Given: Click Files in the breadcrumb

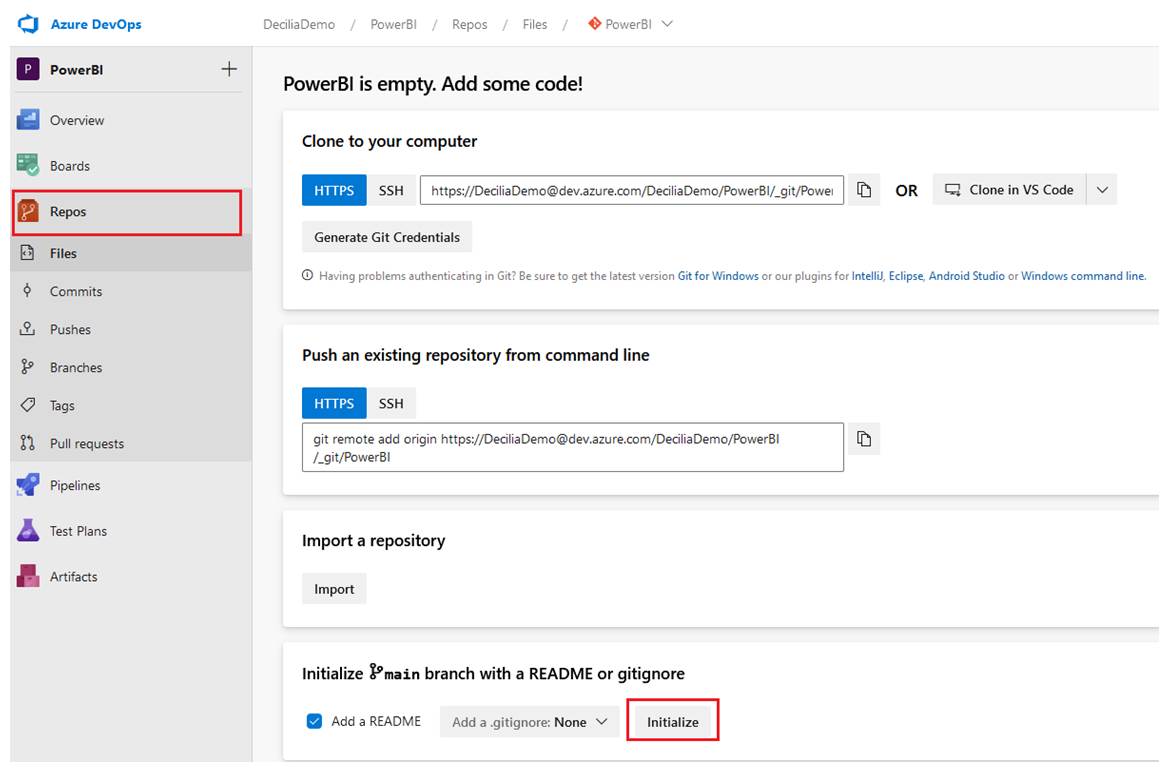Looking at the screenshot, I should click(535, 24).
